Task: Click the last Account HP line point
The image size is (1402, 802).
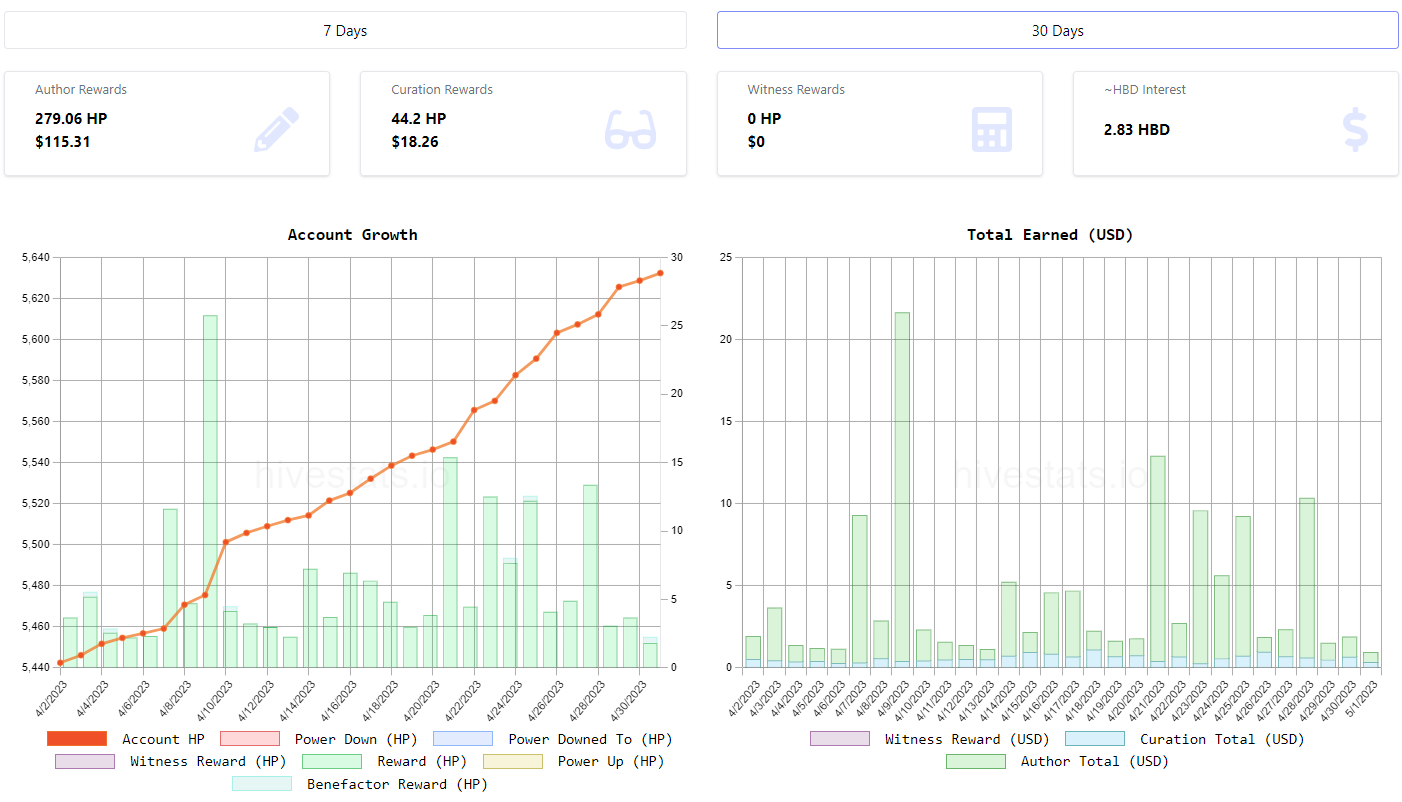Action: tap(660, 273)
